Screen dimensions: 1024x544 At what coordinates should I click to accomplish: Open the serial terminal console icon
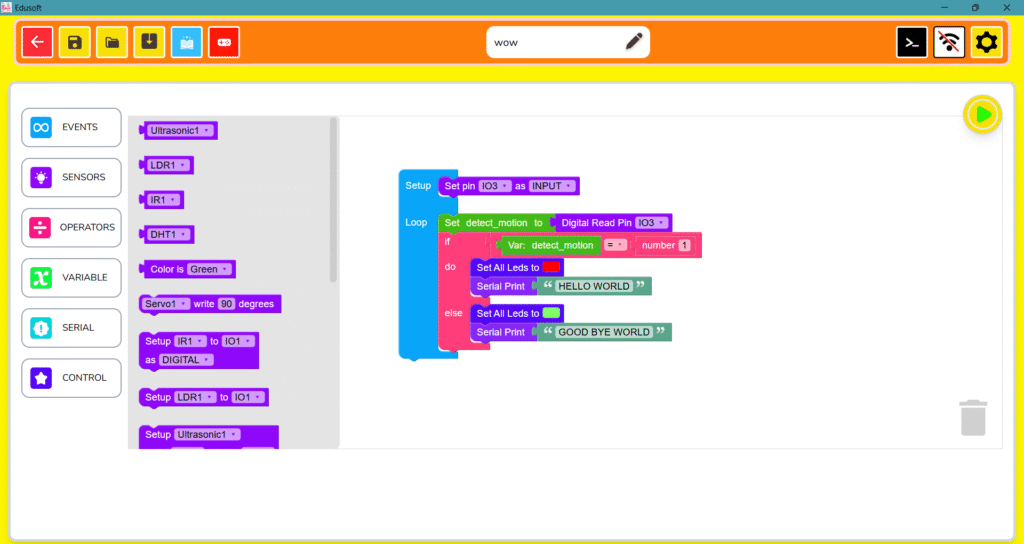pos(912,42)
